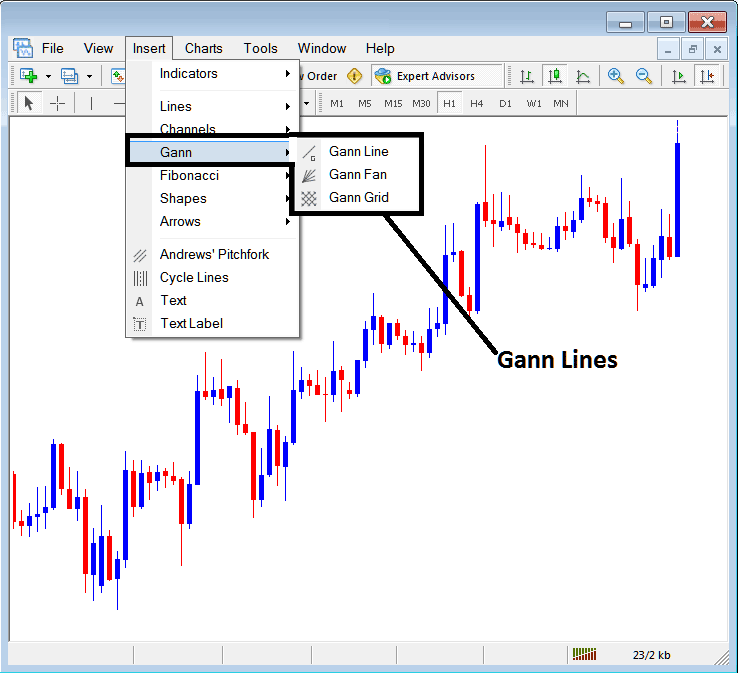
Task: Select Andrews' Pitchfork from Insert menu
Action: (x=214, y=254)
